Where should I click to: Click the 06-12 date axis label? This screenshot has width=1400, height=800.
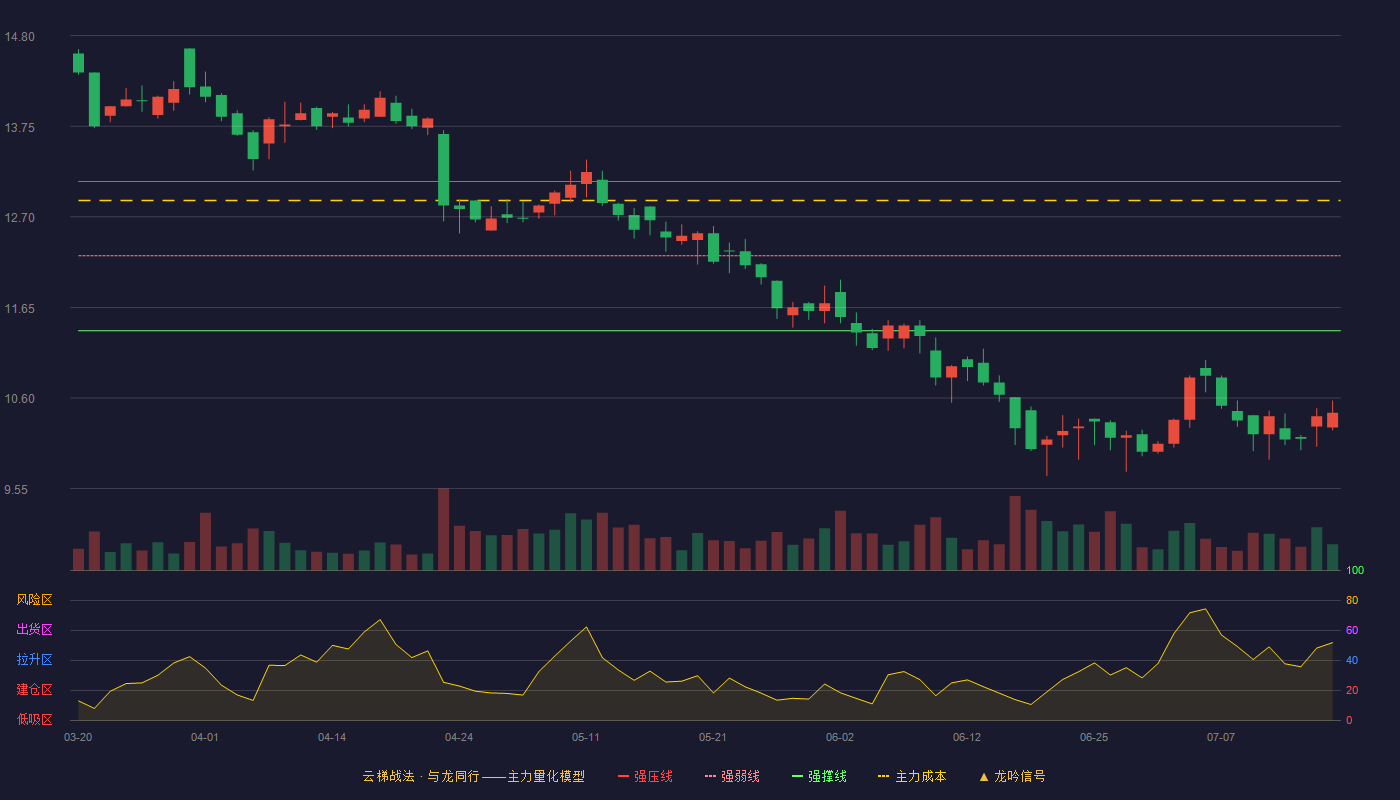967,737
